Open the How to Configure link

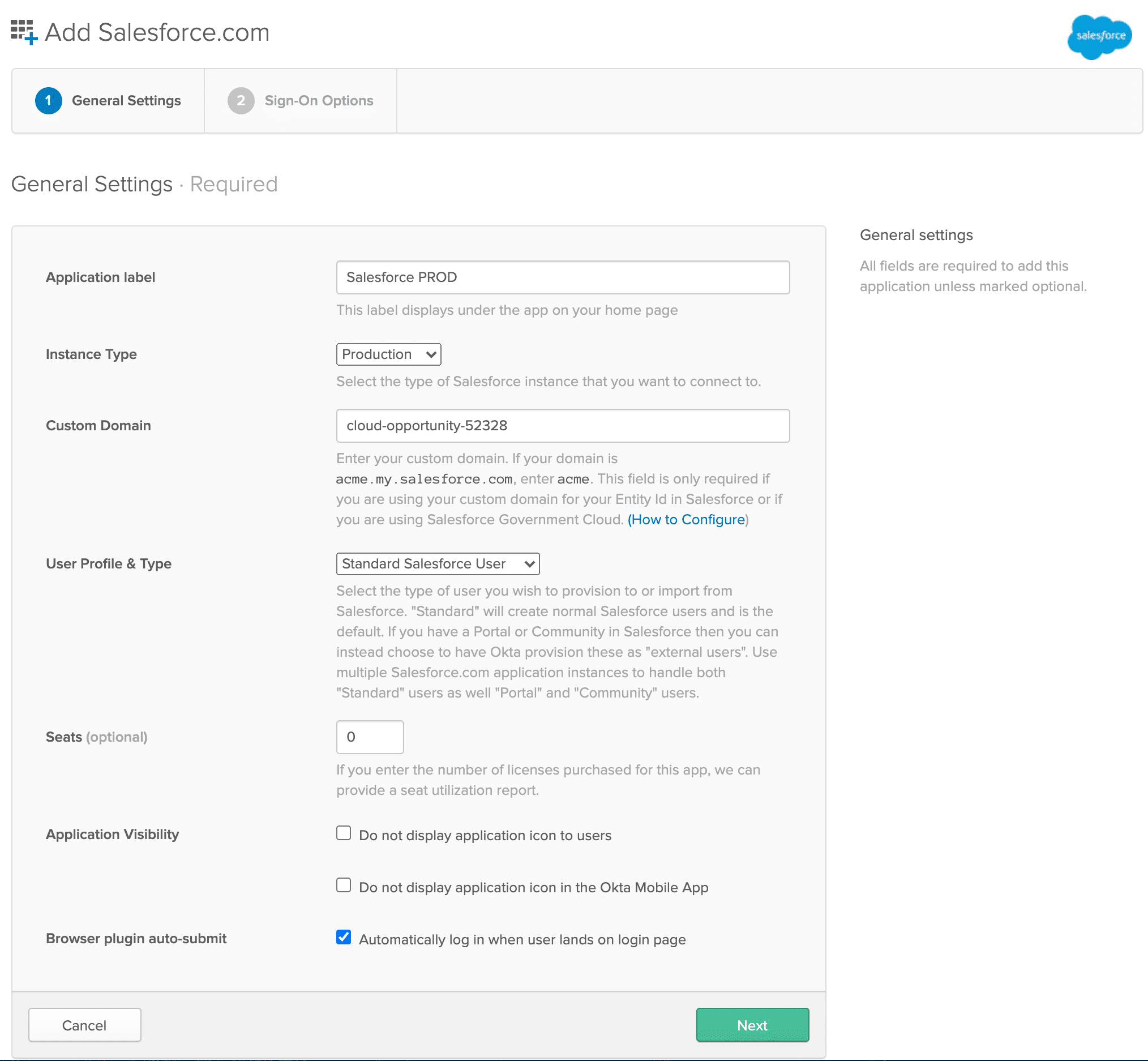(x=688, y=520)
